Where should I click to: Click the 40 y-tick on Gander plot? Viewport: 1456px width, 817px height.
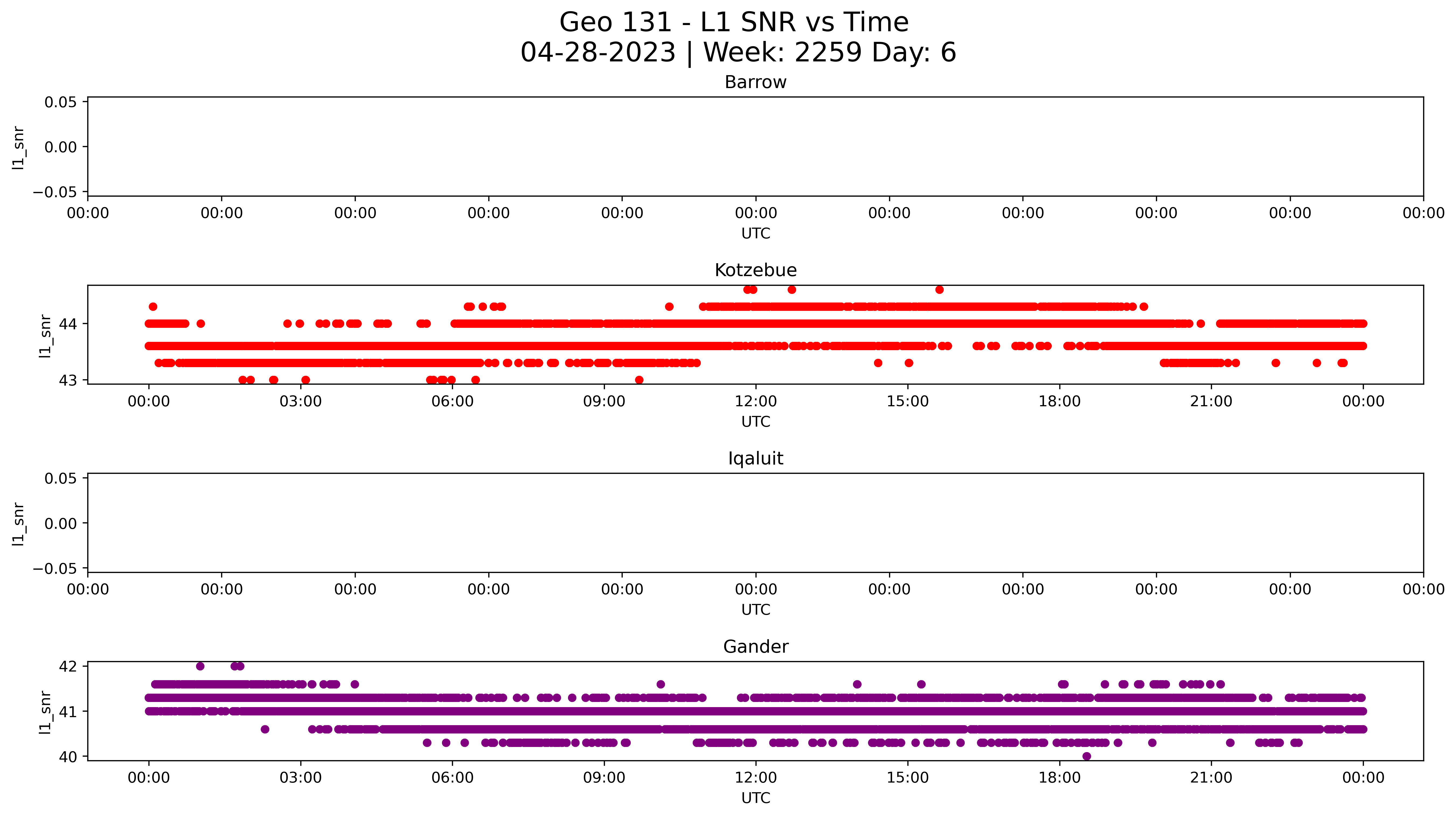pyautogui.click(x=67, y=756)
